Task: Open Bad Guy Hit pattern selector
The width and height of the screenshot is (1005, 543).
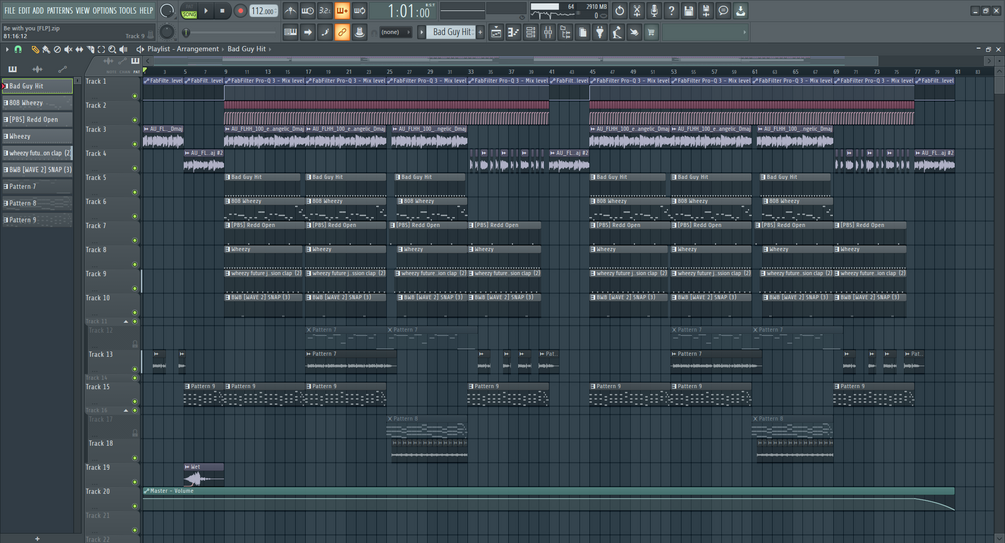Action: click(451, 32)
